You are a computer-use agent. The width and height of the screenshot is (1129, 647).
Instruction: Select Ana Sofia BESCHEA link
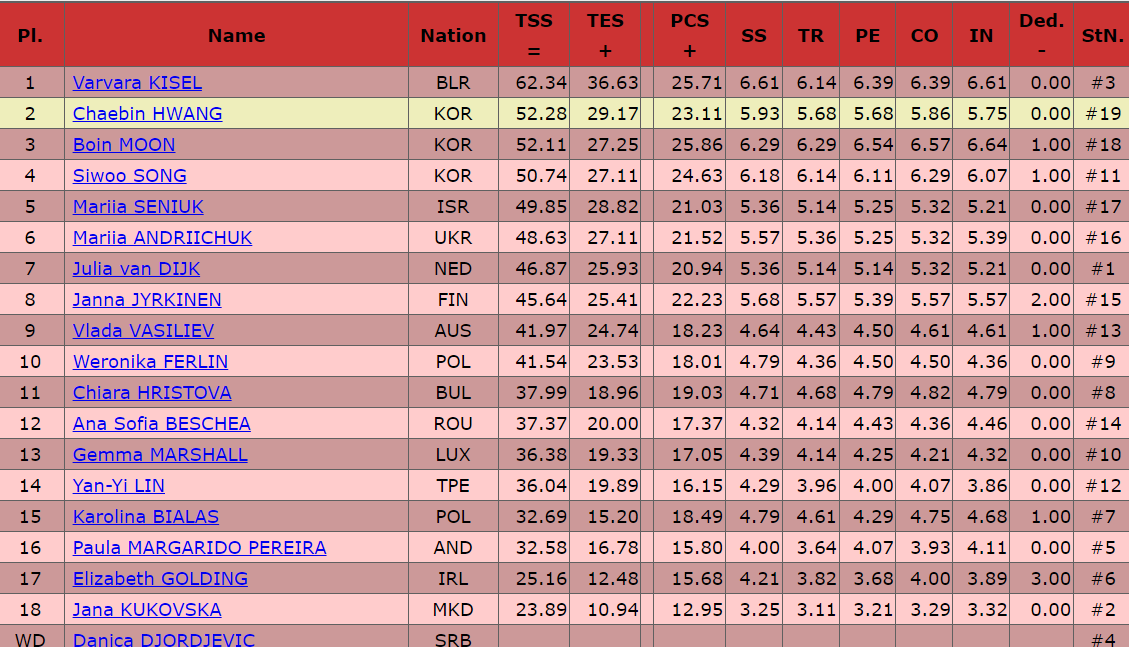click(161, 424)
